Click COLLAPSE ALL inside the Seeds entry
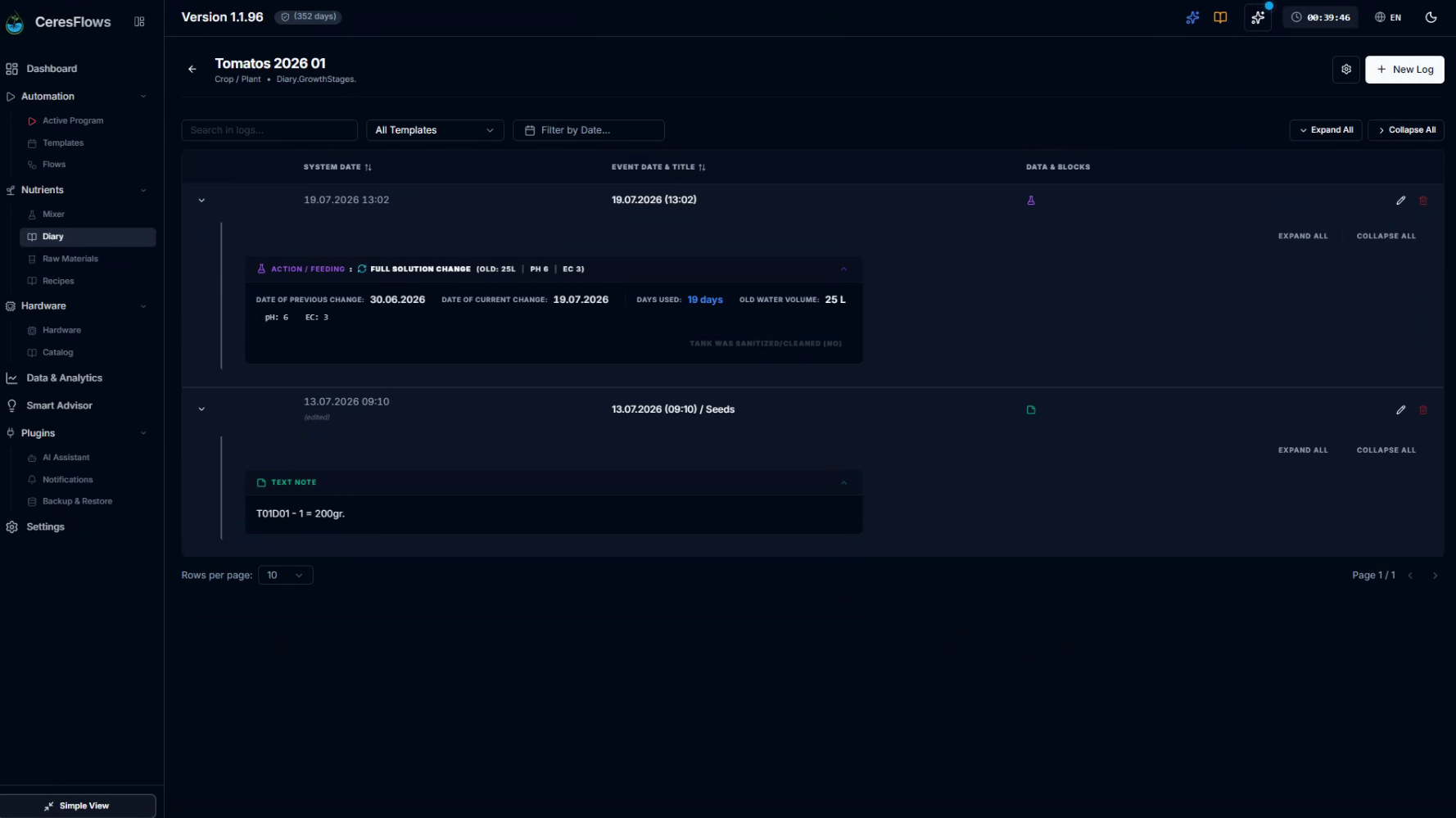 click(x=1386, y=450)
